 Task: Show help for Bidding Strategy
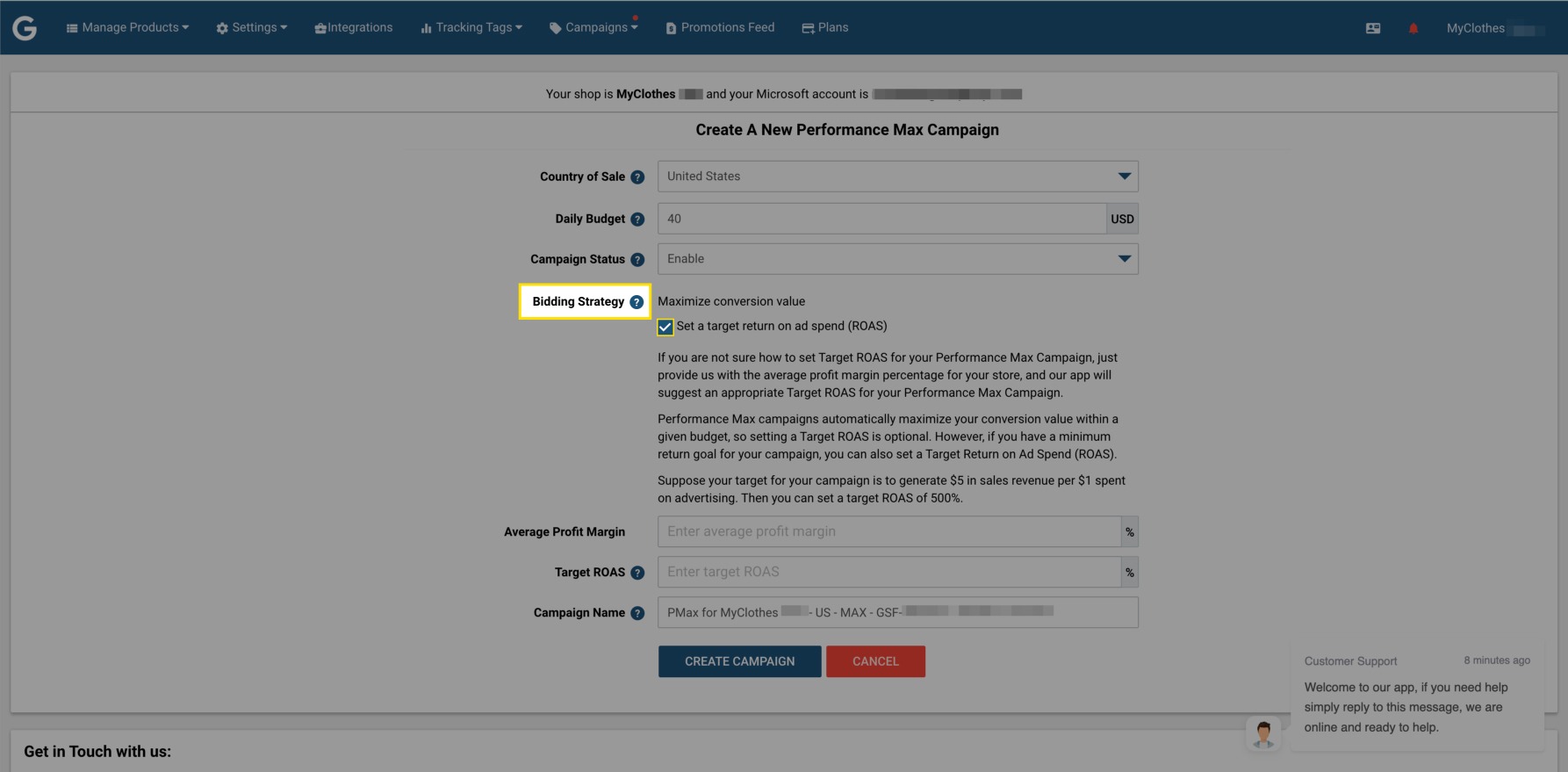tap(637, 302)
